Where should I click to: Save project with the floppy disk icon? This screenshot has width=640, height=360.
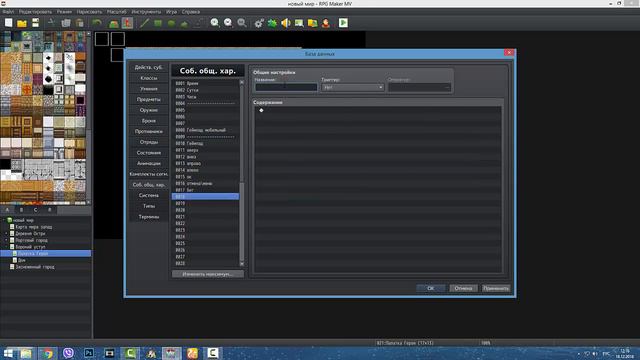36,23
